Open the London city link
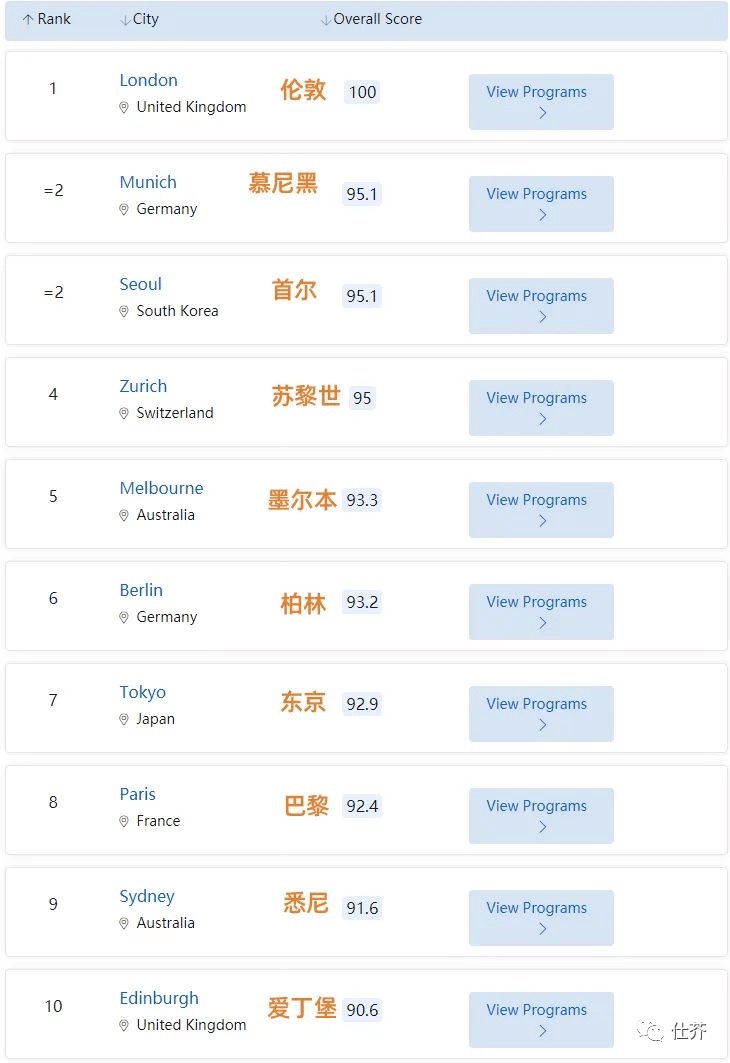Viewport: 730px width, 1063px height. point(148,80)
